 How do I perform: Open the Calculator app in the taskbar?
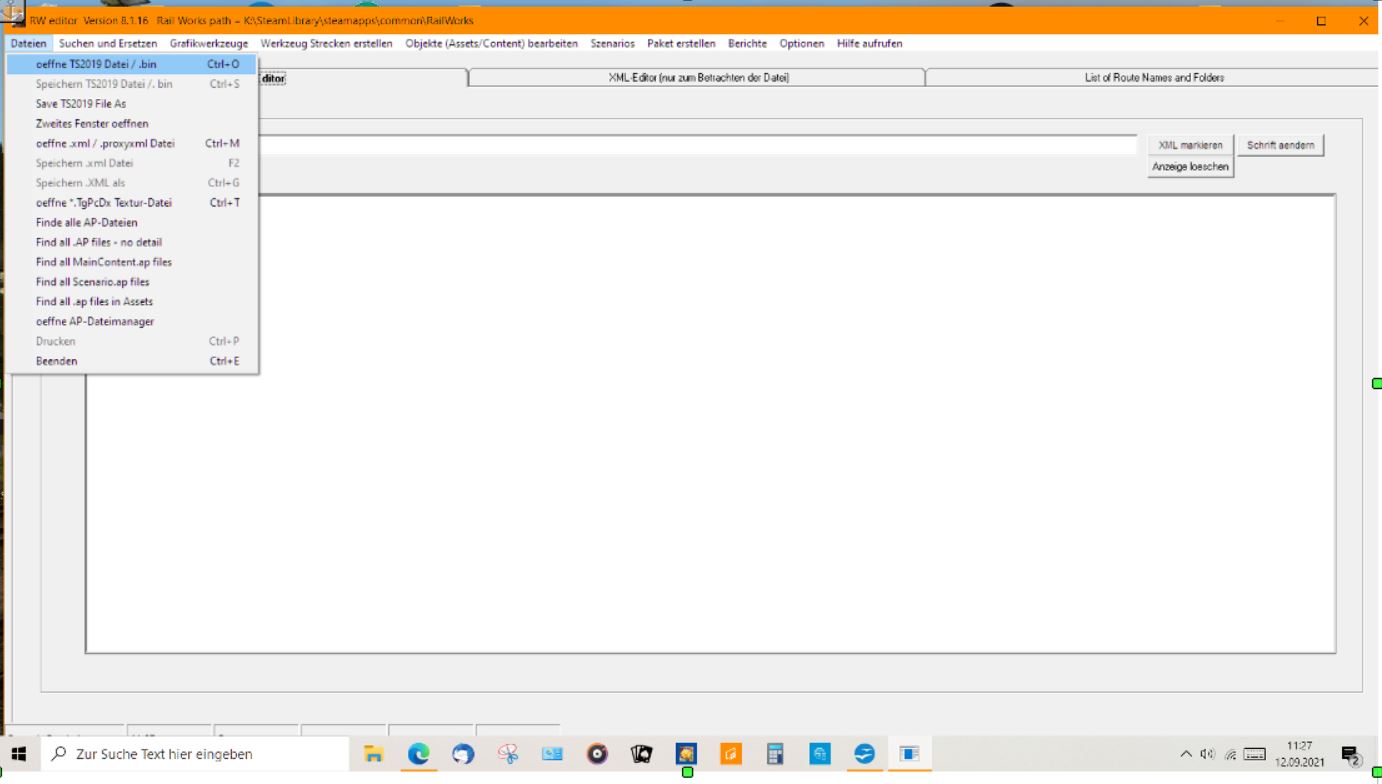point(775,754)
